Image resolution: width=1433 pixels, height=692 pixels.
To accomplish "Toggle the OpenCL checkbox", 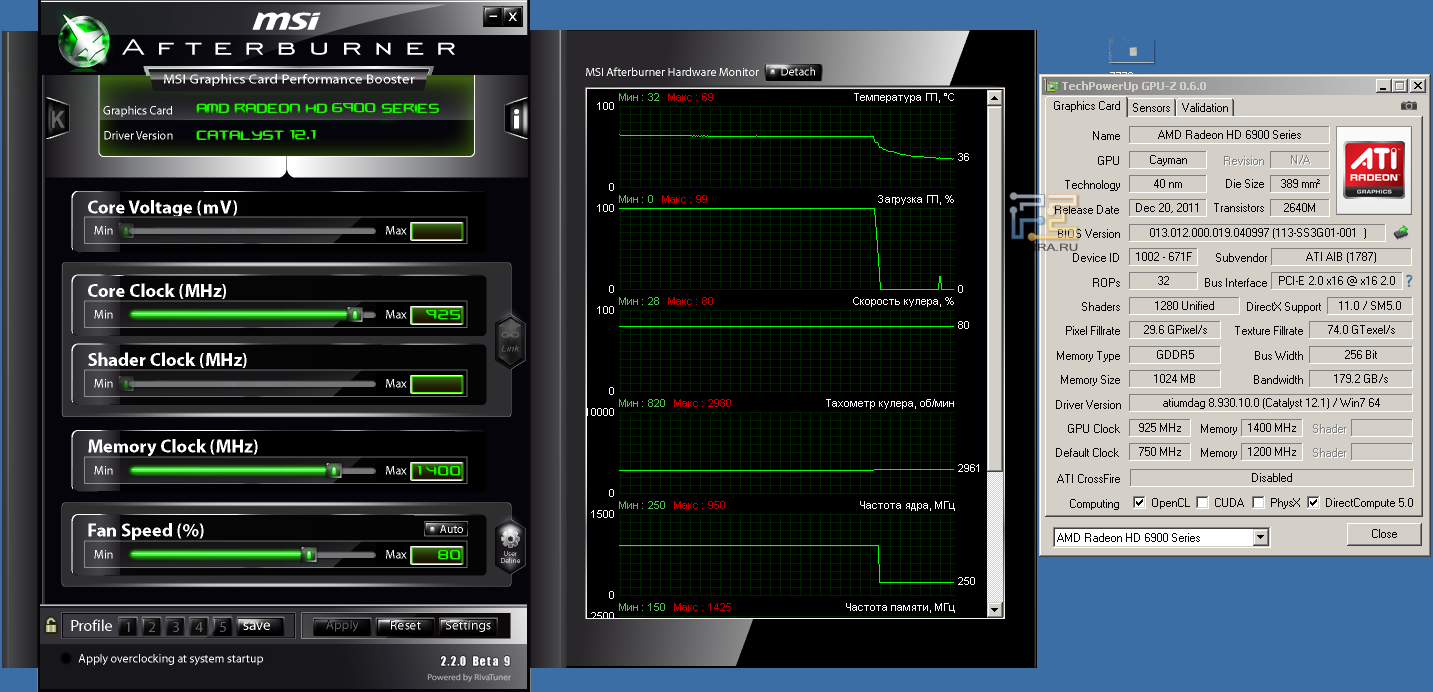I will 1139,503.
